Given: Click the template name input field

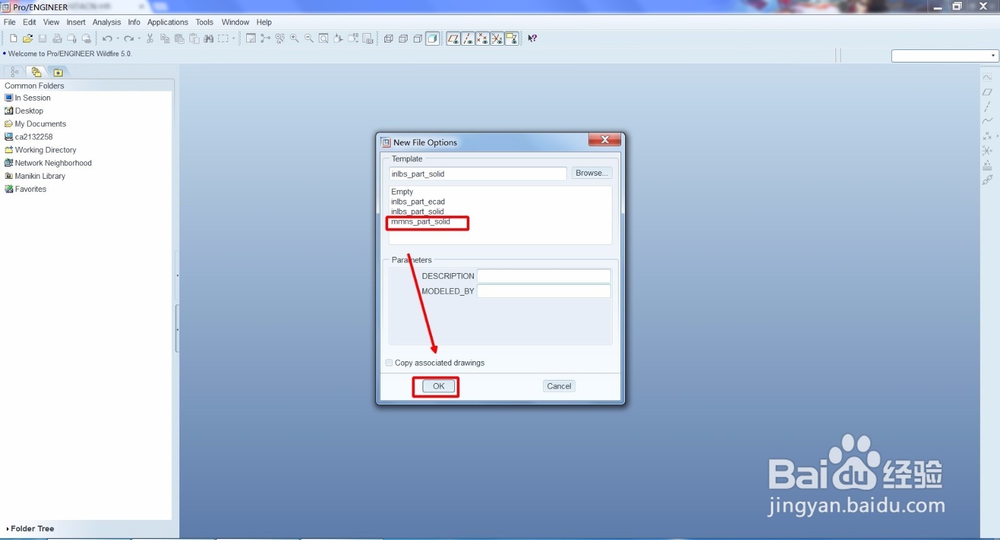Looking at the screenshot, I should 478,173.
